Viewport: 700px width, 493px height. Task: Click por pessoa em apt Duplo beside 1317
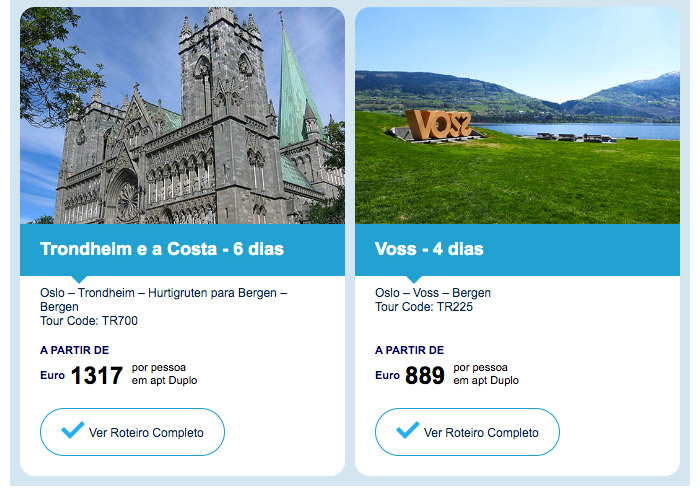click(164, 374)
